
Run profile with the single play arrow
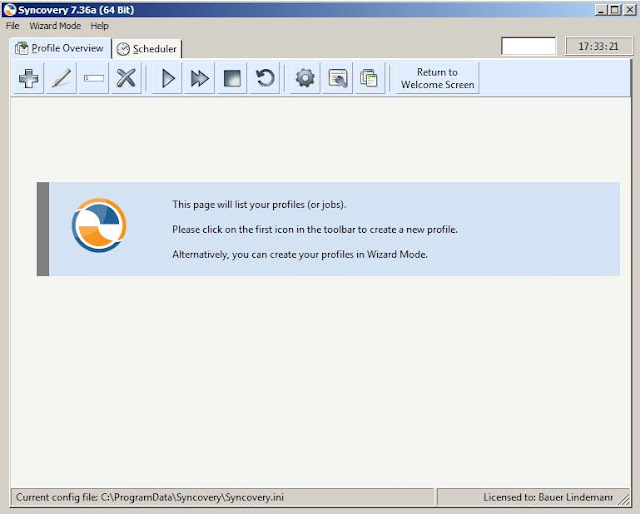(167, 78)
